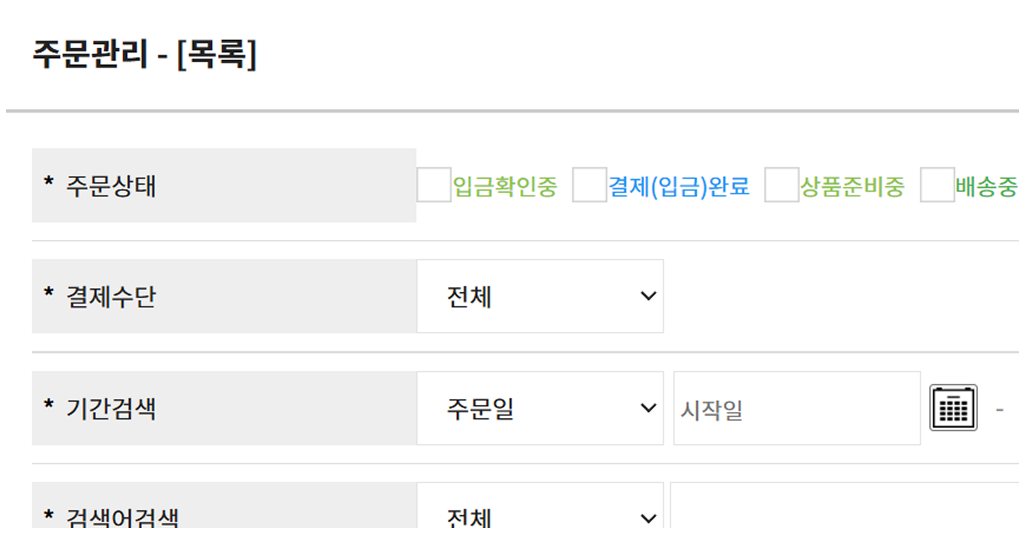Toggle the 배송중 checkbox

(x=937, y=185)
